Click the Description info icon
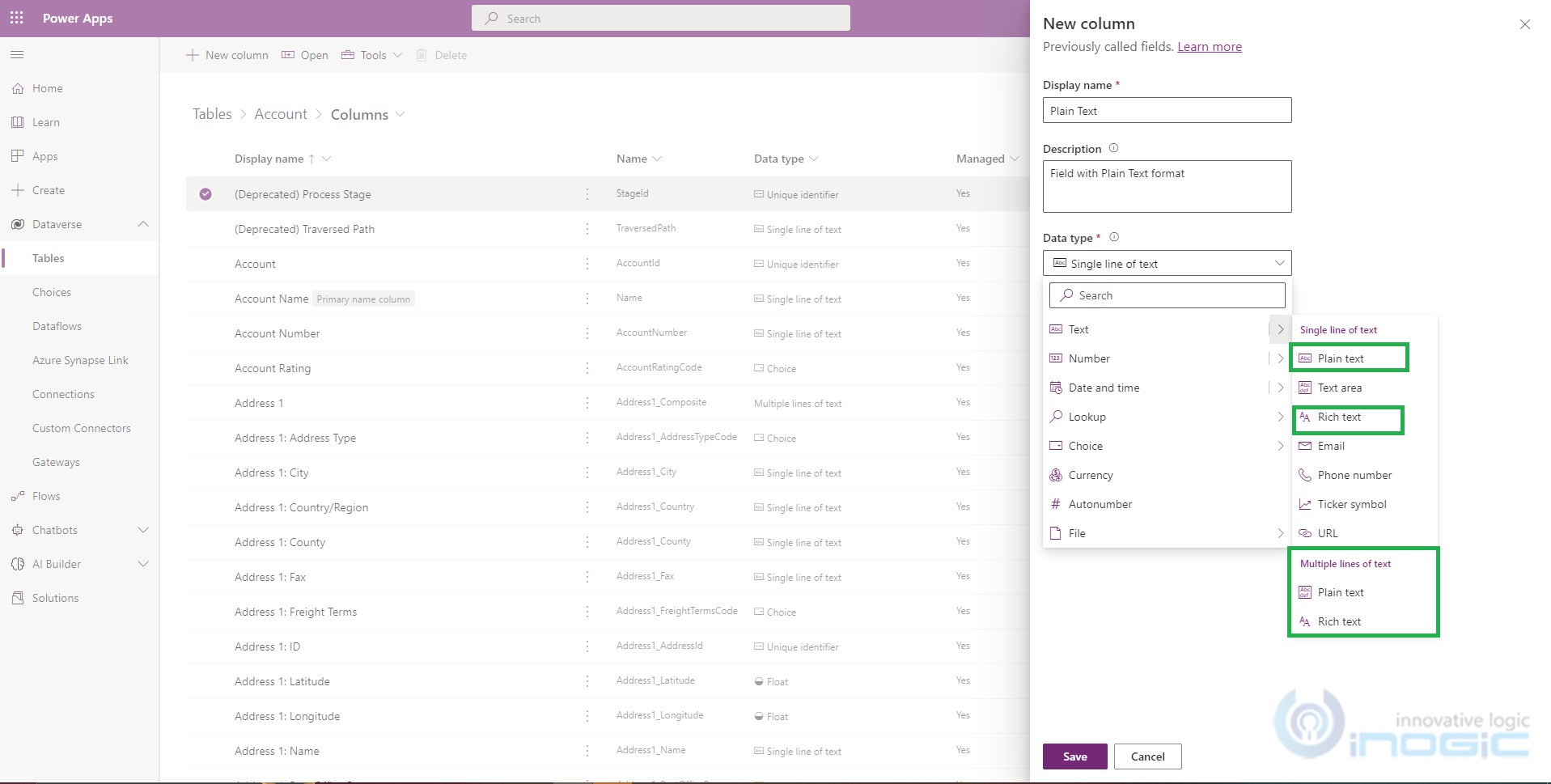The image size is (1551, 784). point(1113,148)
